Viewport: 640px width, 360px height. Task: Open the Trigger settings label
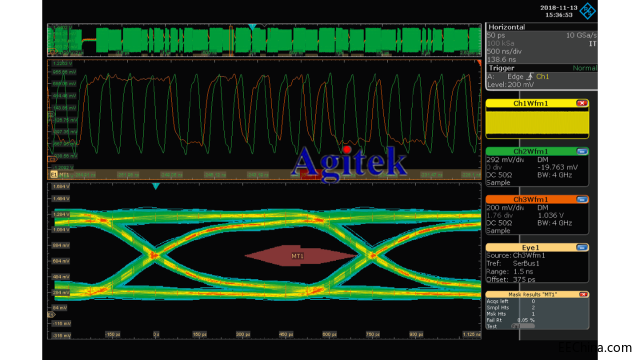[x=501, y=68]
